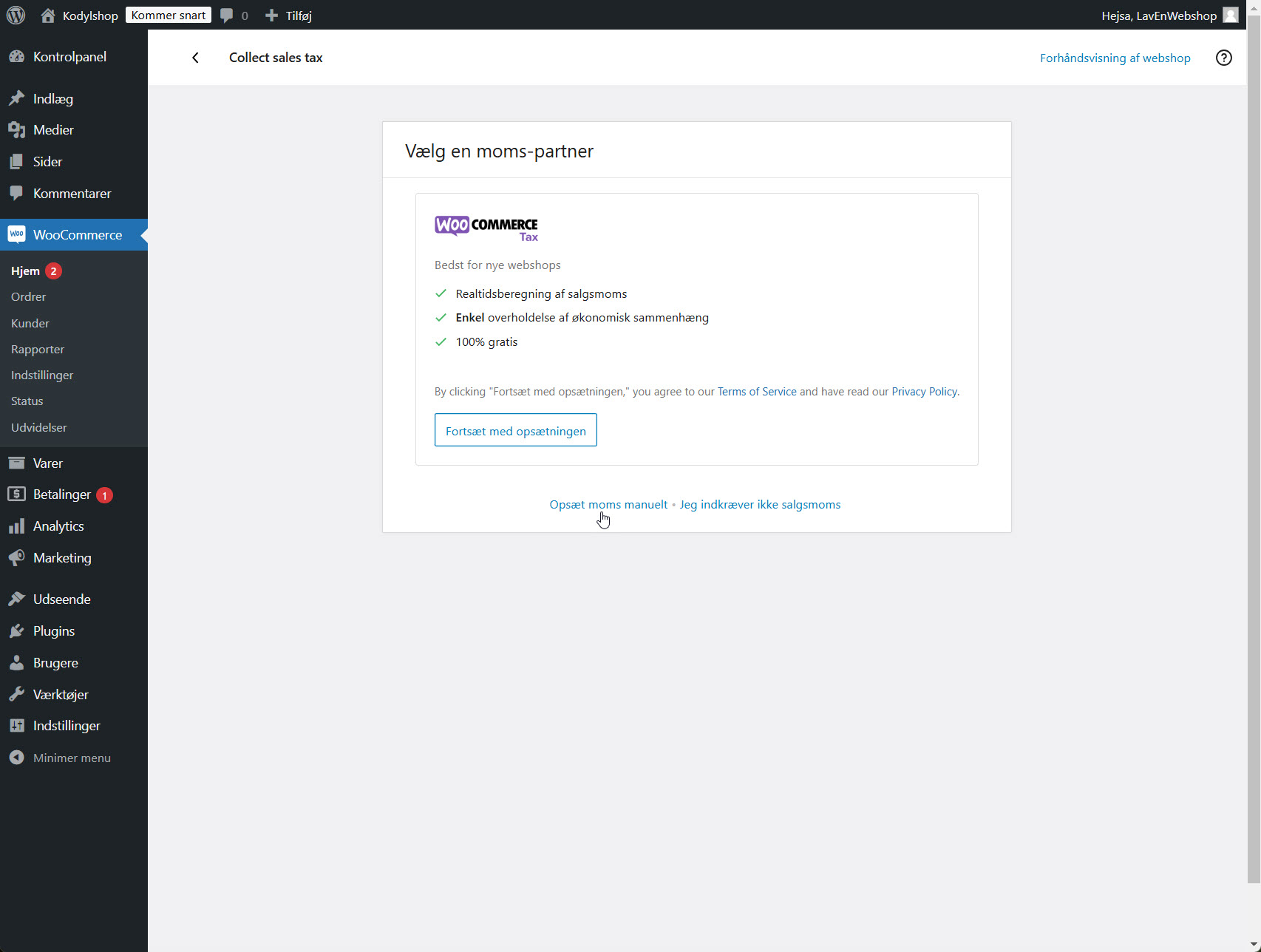Open the Betalinger menu item
Screen dimensions: 1261x952
62,494
